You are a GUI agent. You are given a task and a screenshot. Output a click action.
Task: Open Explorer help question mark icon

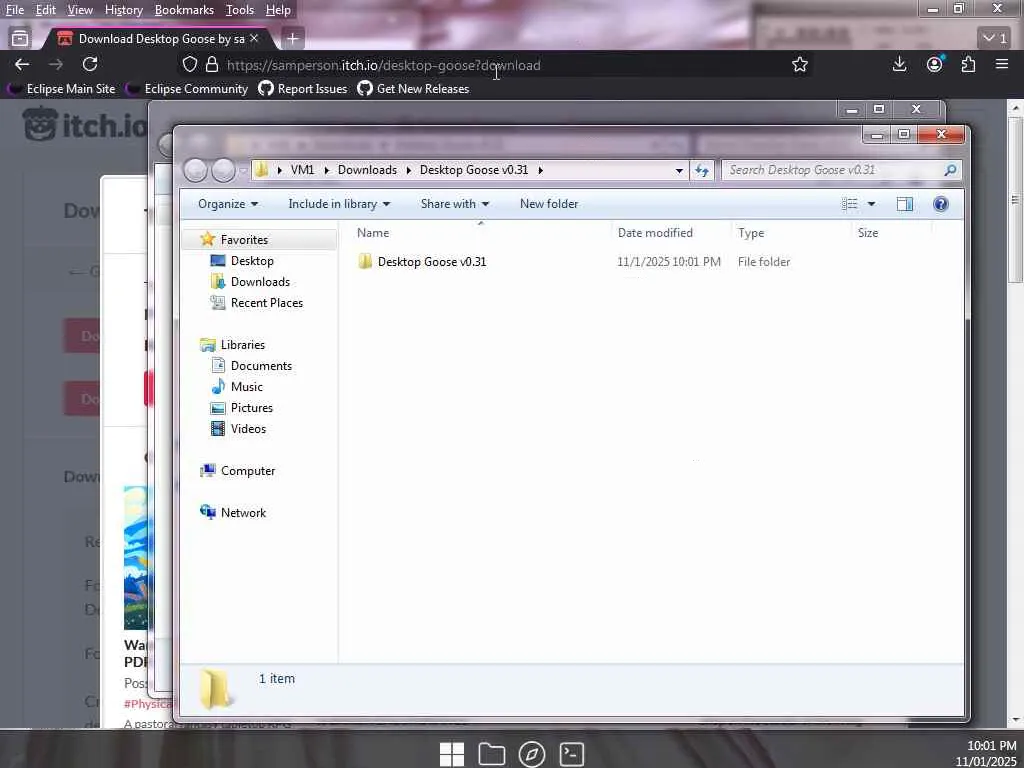tap(940, 204)
